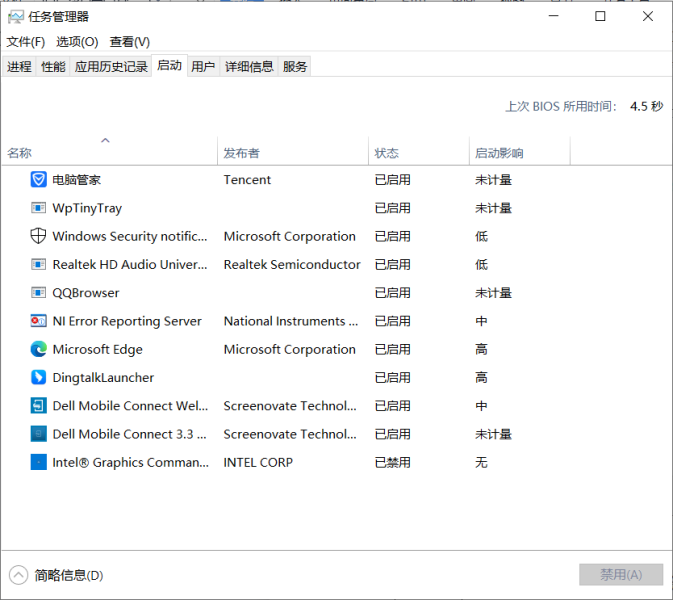Click the WpTinyTray app icon

coord(38,208)
